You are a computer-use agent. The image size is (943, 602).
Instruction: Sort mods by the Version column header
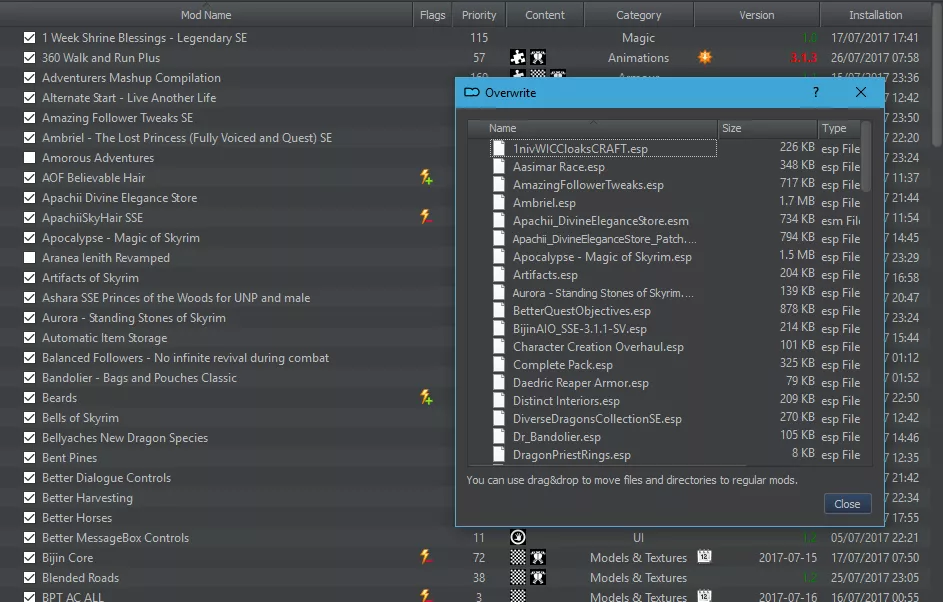tap(757, 15)
